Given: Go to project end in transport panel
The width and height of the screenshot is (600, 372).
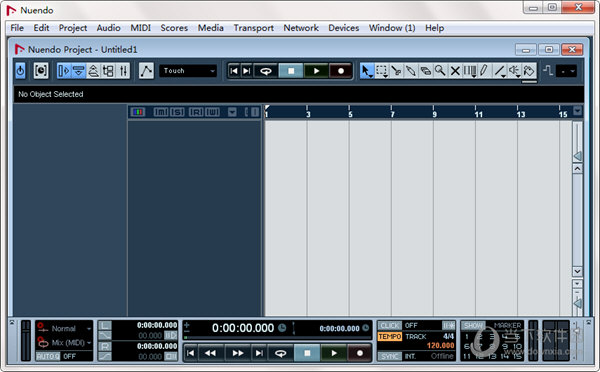Looking at the screenshot, I should (259, 353).
